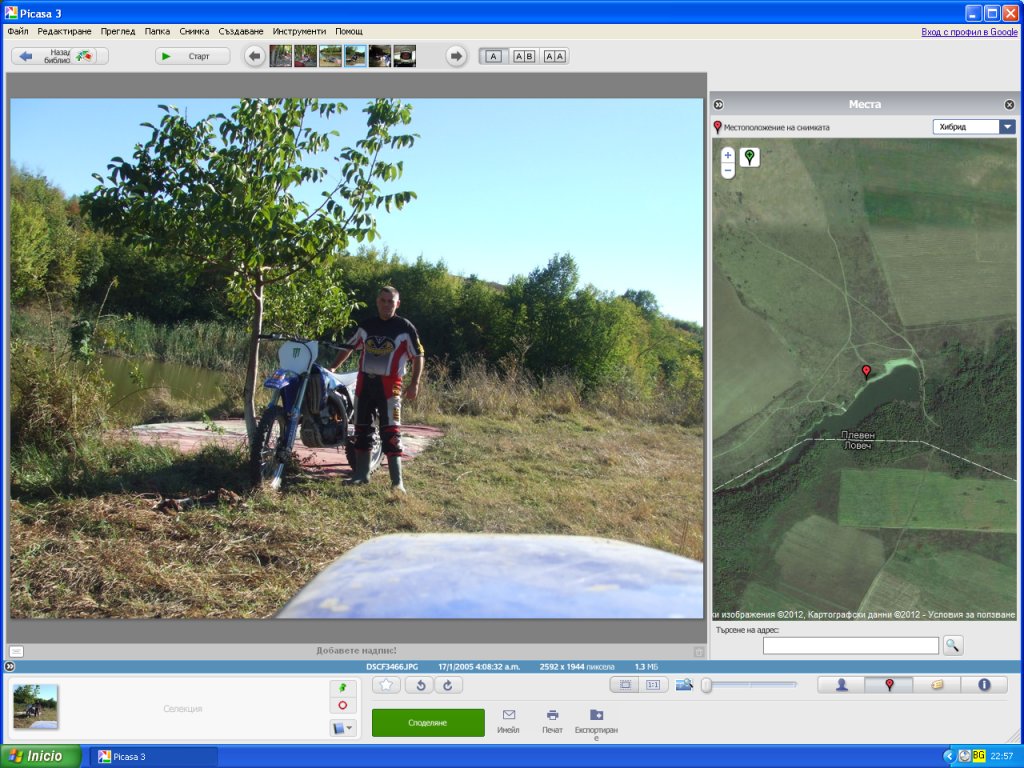This screenshot has height=768, width=1024.
Task: Select fifth dark filmstrip thumbnail
Action: pos(380,56)
